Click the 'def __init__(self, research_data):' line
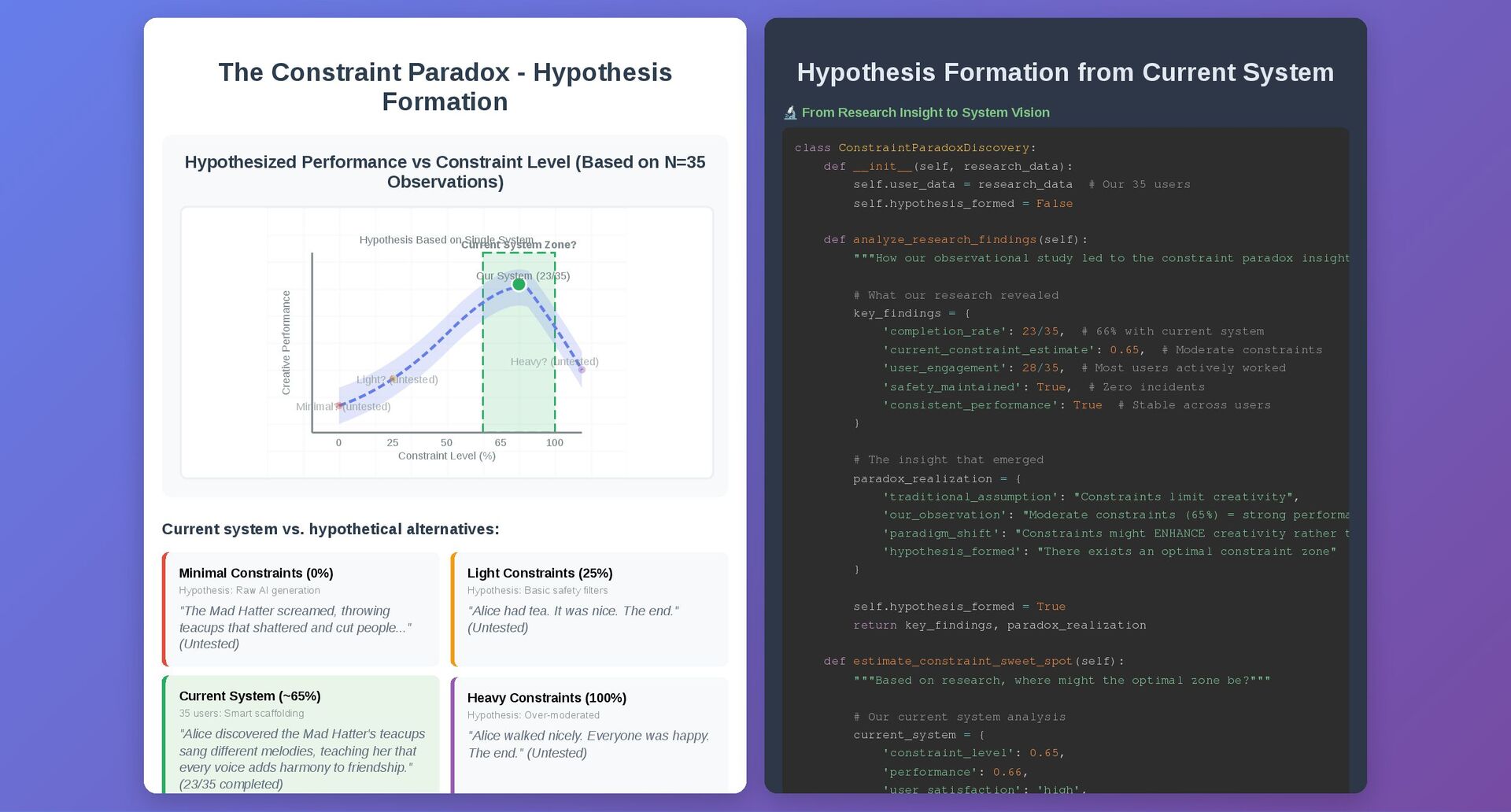The image size is (1511, 812). click(948, 167)
